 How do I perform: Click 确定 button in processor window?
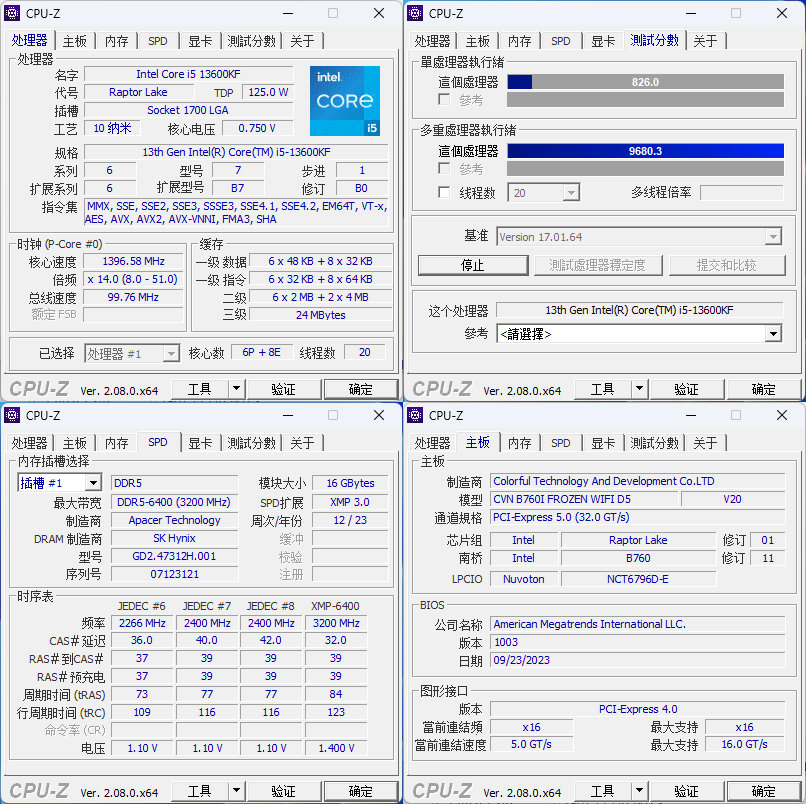coord(361,389)
